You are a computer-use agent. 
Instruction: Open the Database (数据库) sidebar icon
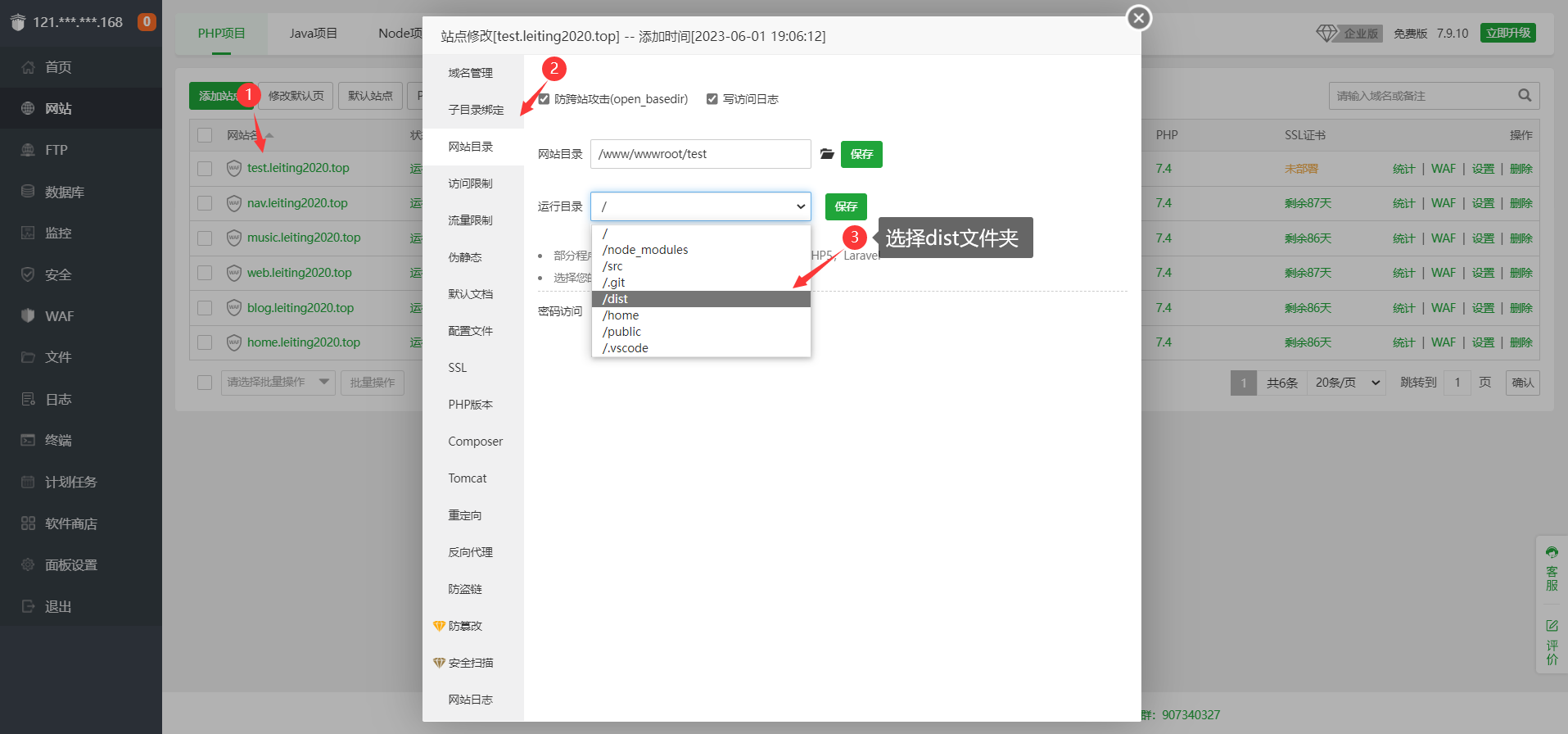pos(28,192)
